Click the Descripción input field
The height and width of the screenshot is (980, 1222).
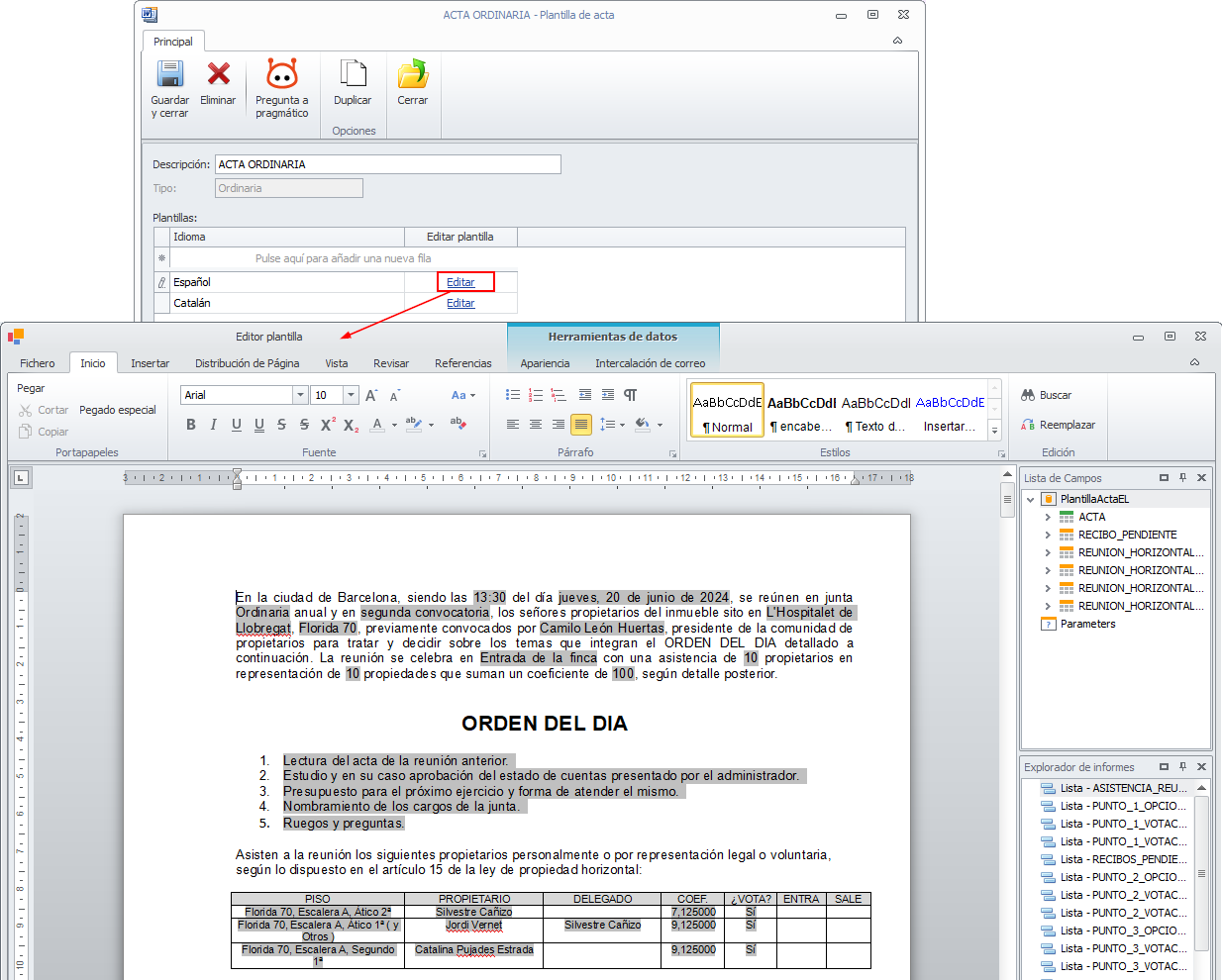pos(388,164)
